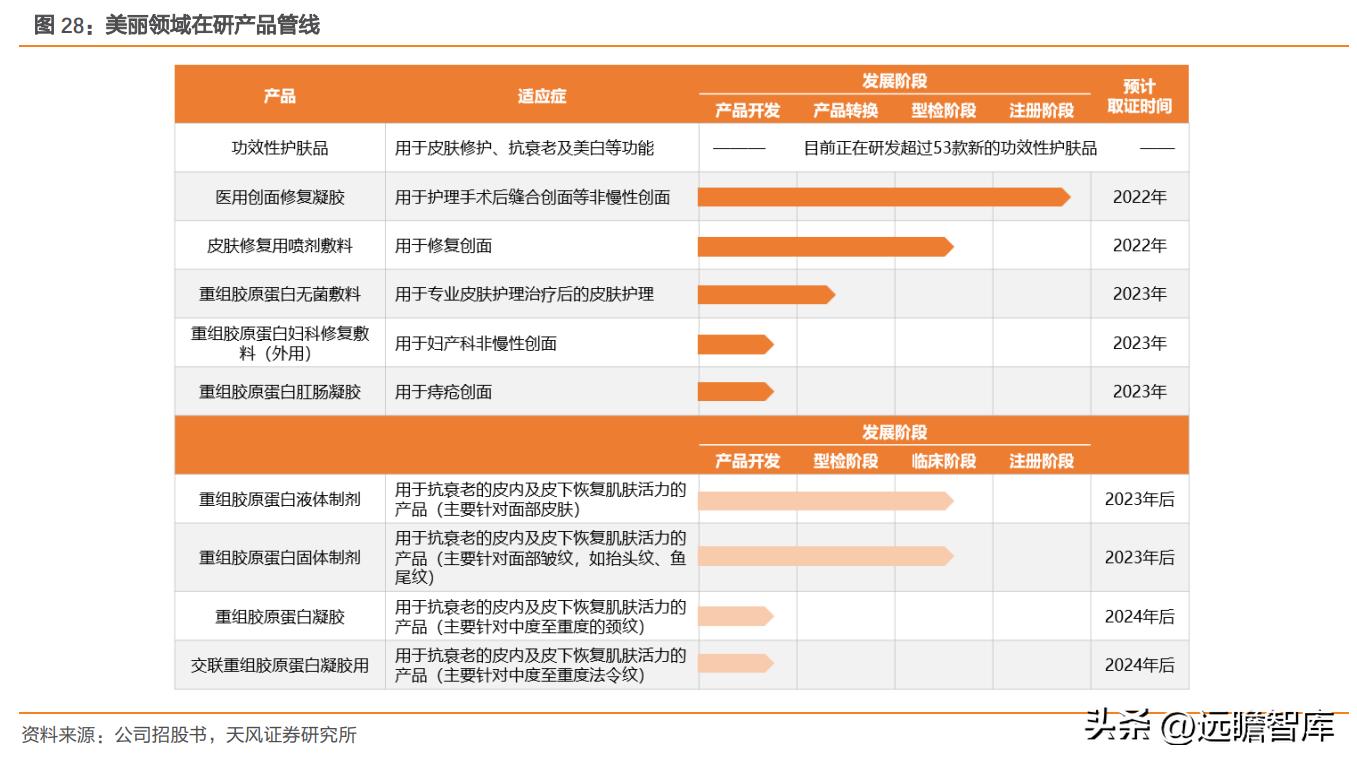Screen dimensions: 1357x765
Task: Click the progress arrow for 重组胶原蛋白液体制剂
Action: [825, 500]
